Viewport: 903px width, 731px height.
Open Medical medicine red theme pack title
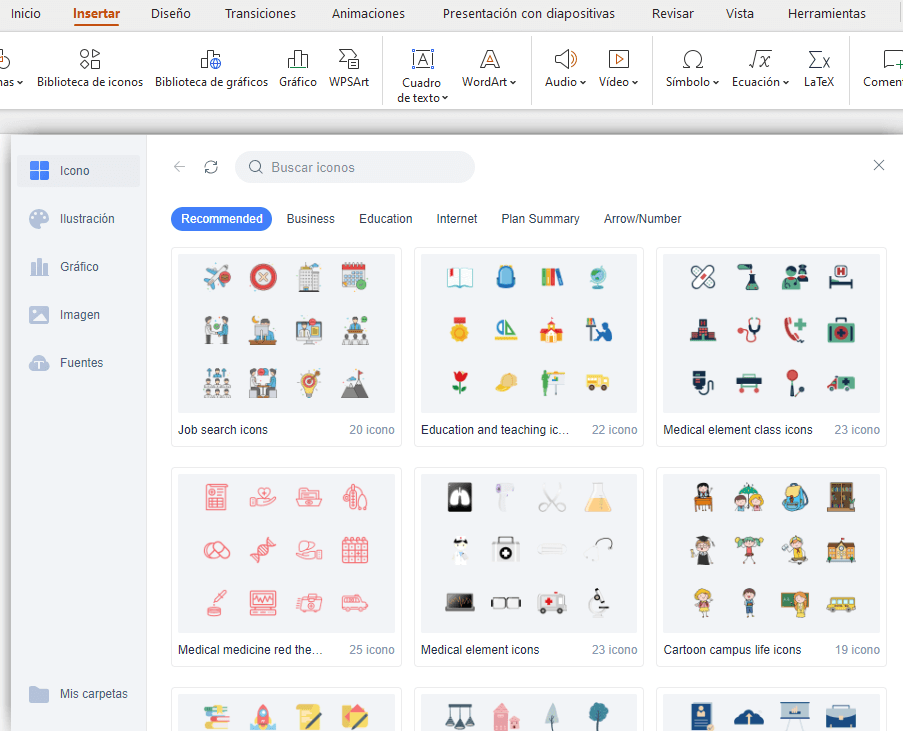tap(251, 650)
